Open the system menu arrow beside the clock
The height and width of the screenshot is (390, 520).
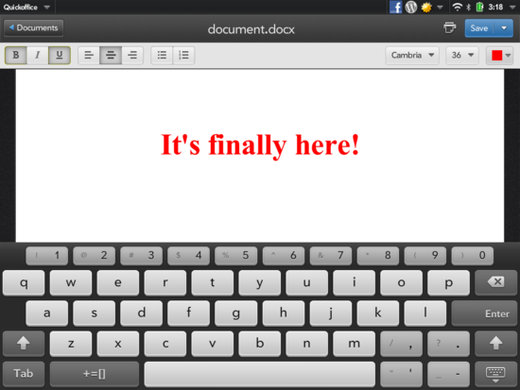tap(513, 7)
